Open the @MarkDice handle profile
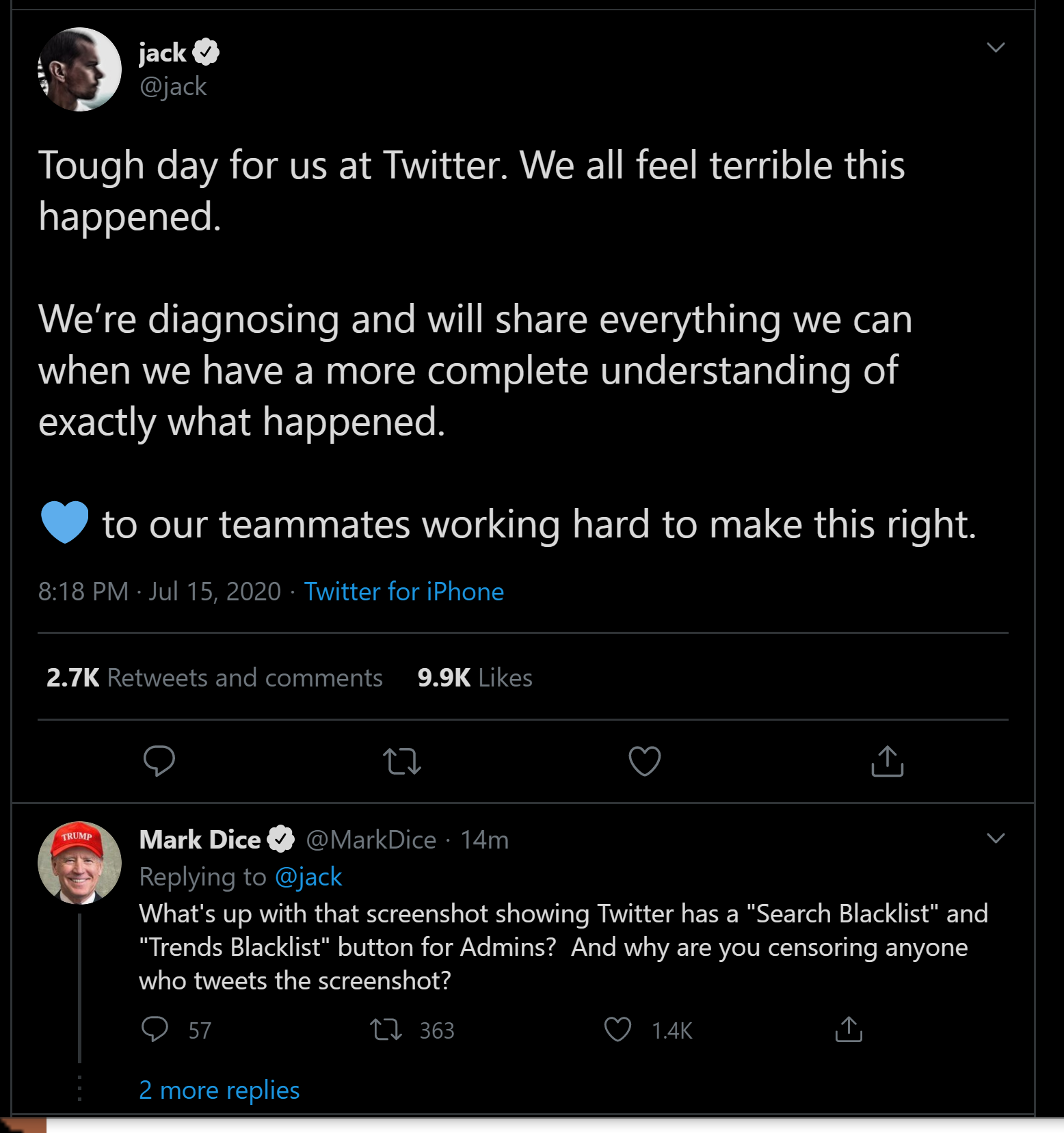Screen dimensions: 1064x1133 [371, 840]
